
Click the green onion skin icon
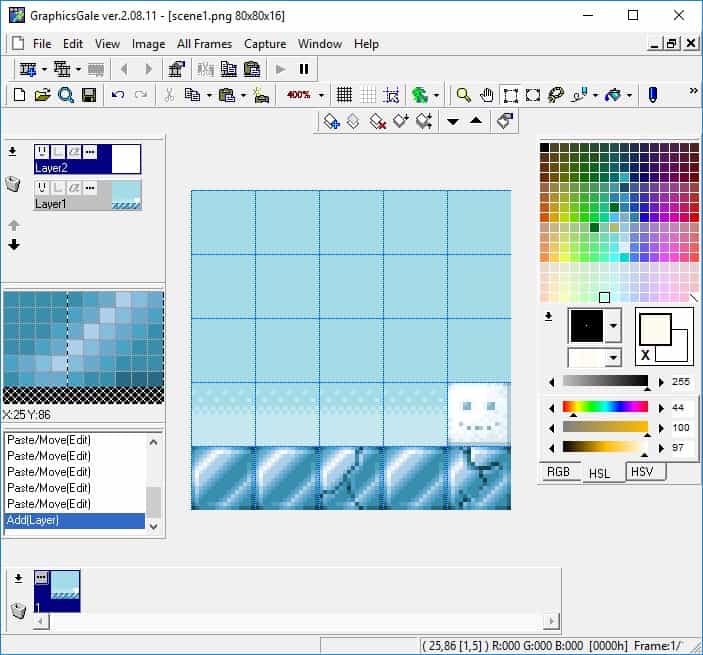[x=420, y=95]
